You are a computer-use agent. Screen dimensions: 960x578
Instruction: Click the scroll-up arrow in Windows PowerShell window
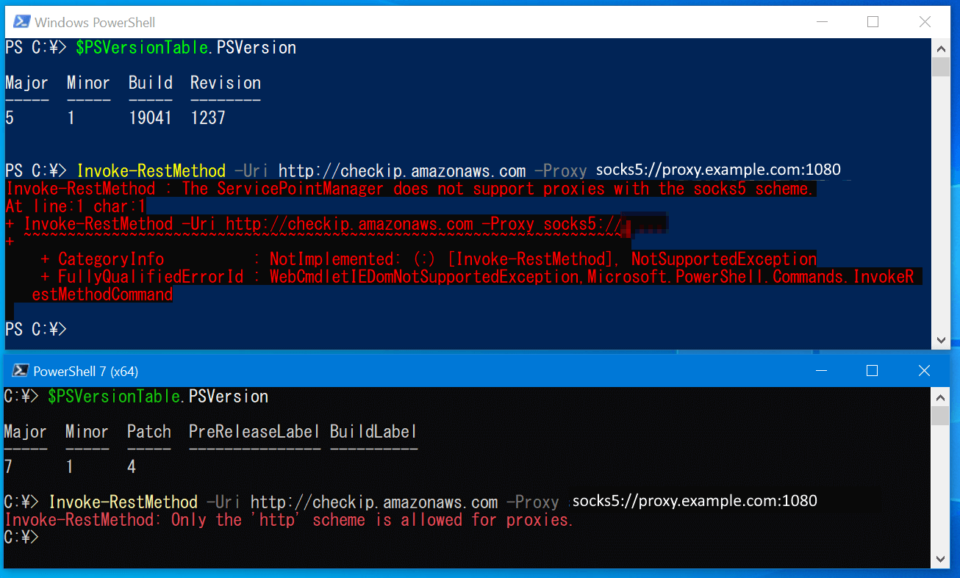pos(940,47)
